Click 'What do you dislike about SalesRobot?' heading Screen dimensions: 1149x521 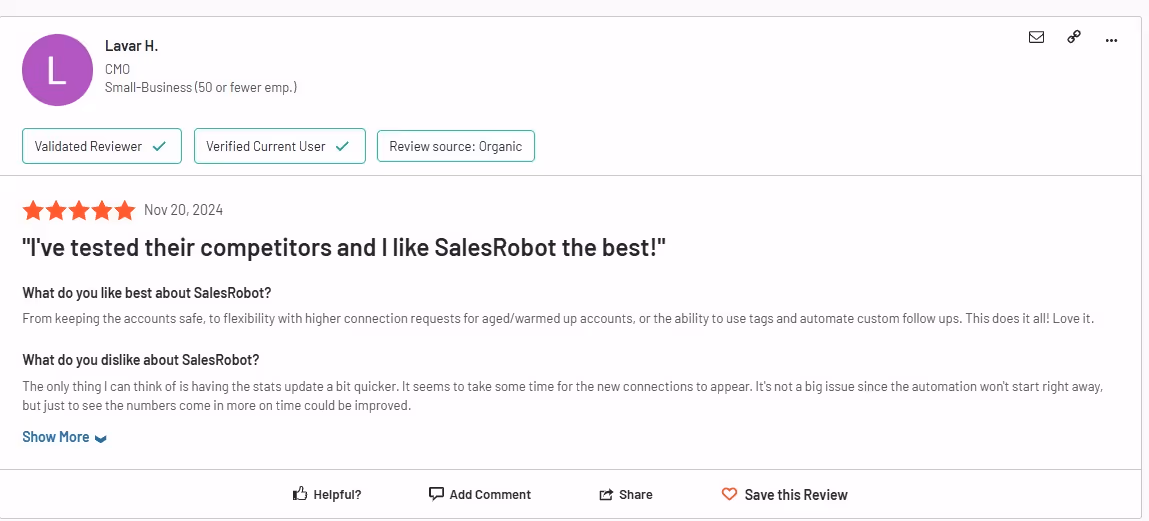[141, 360]
